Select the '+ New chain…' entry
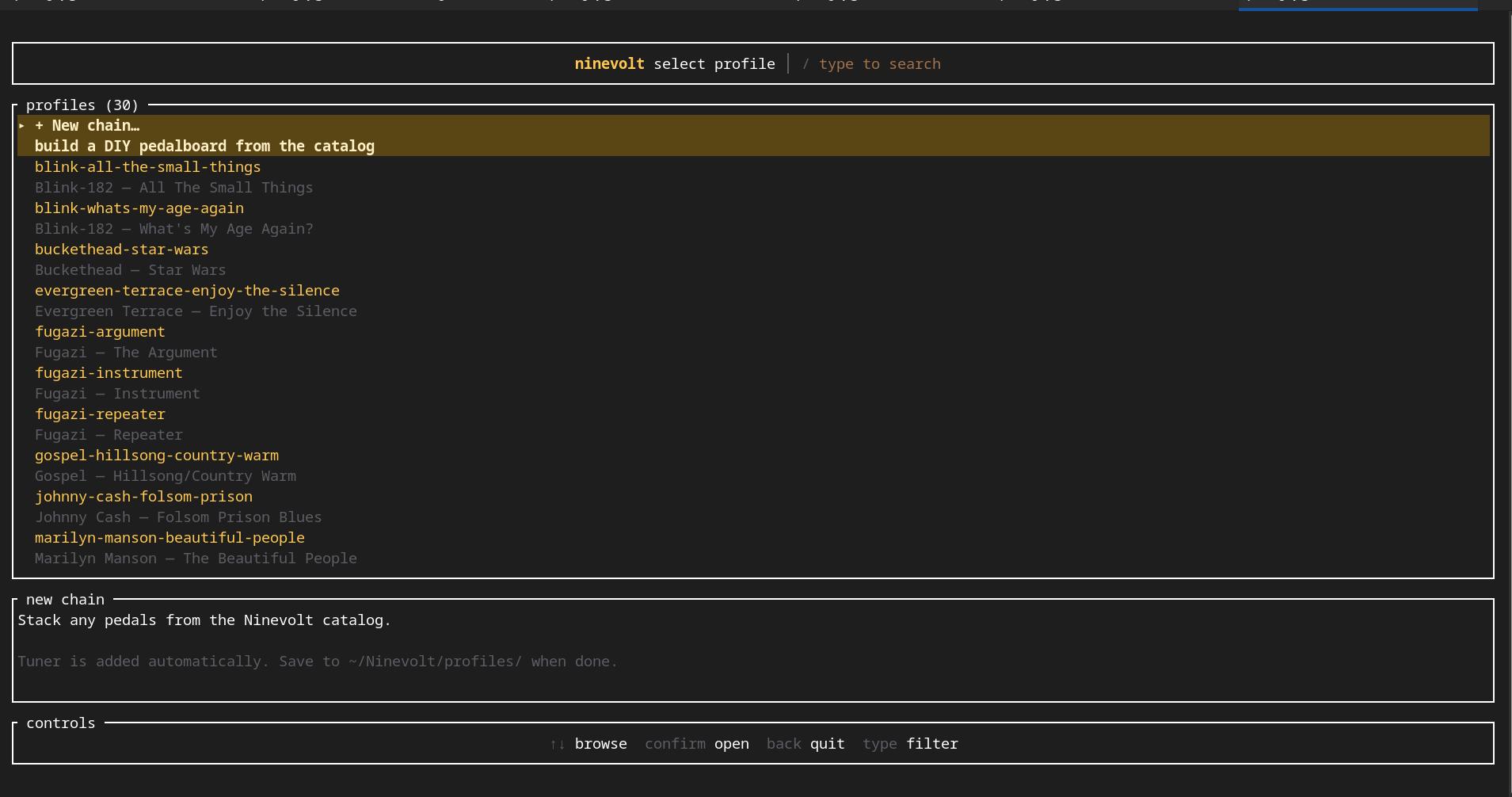 pos(87,125)
